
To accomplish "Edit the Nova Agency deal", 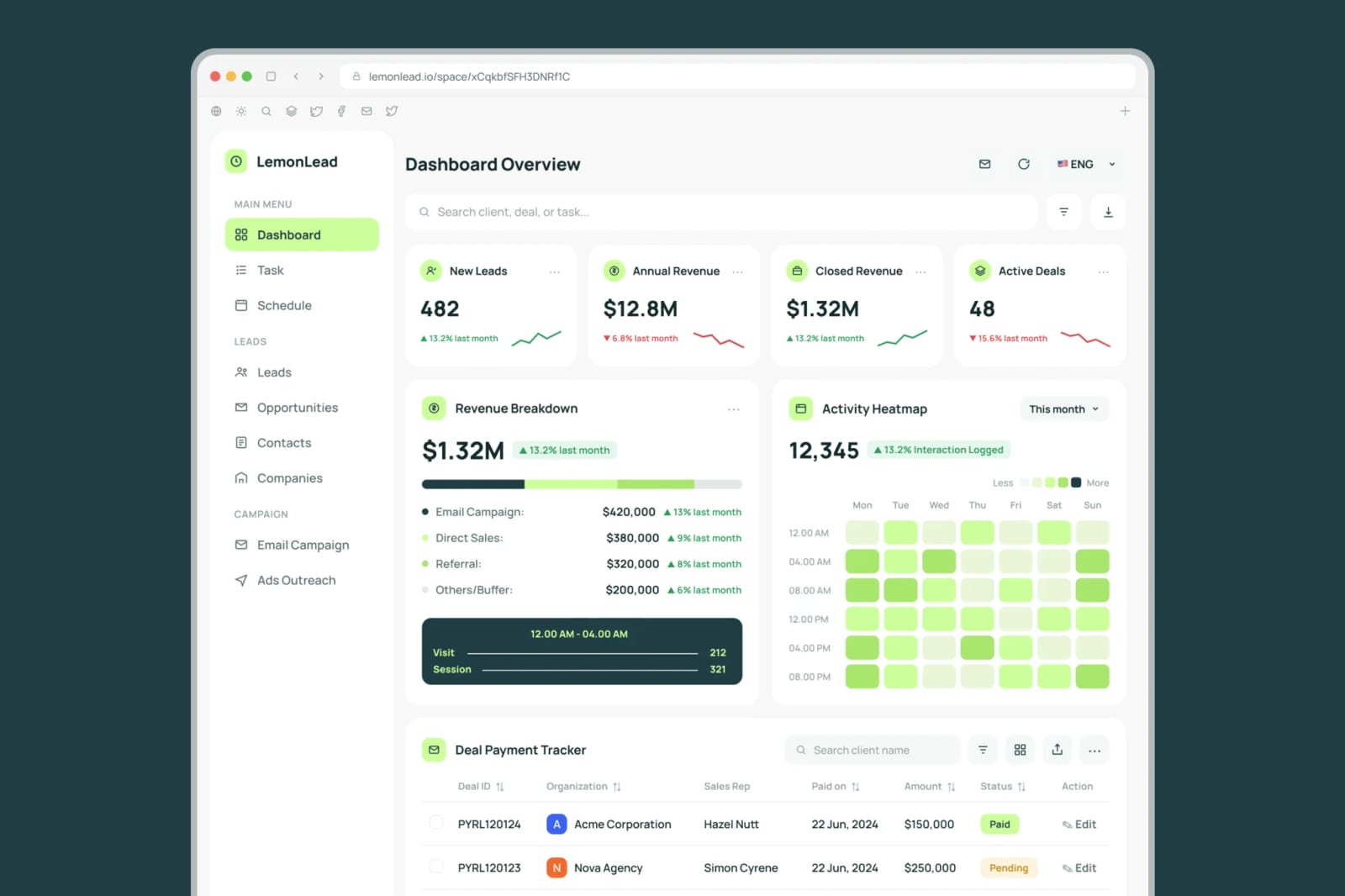I will coord(1079,868).
